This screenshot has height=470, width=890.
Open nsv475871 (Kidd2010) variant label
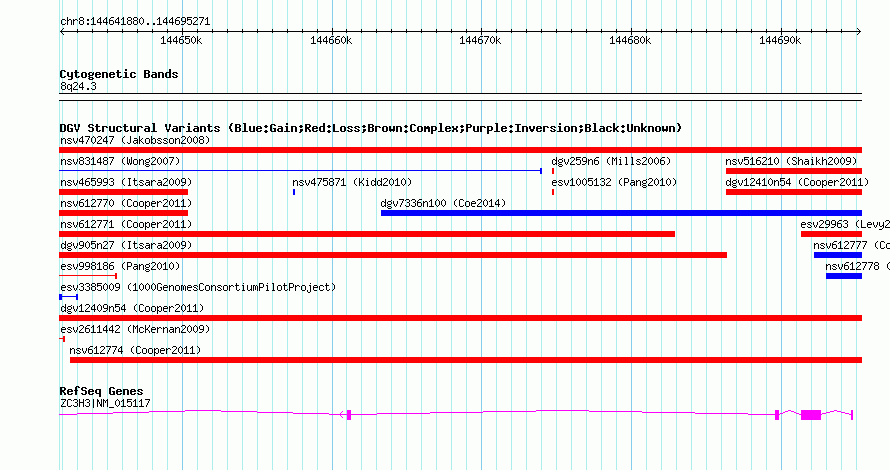pos(352,182)
